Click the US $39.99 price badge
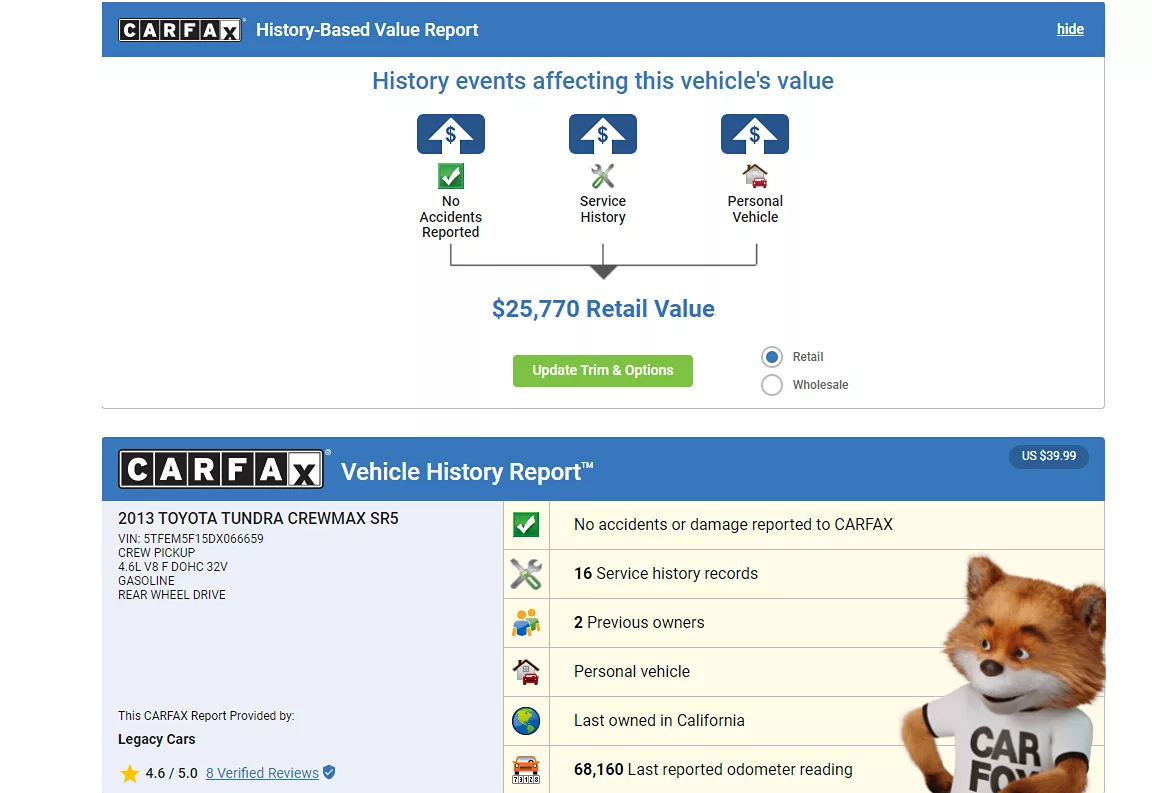Viewport: 1152px width, 793px height. (1049, 456)
